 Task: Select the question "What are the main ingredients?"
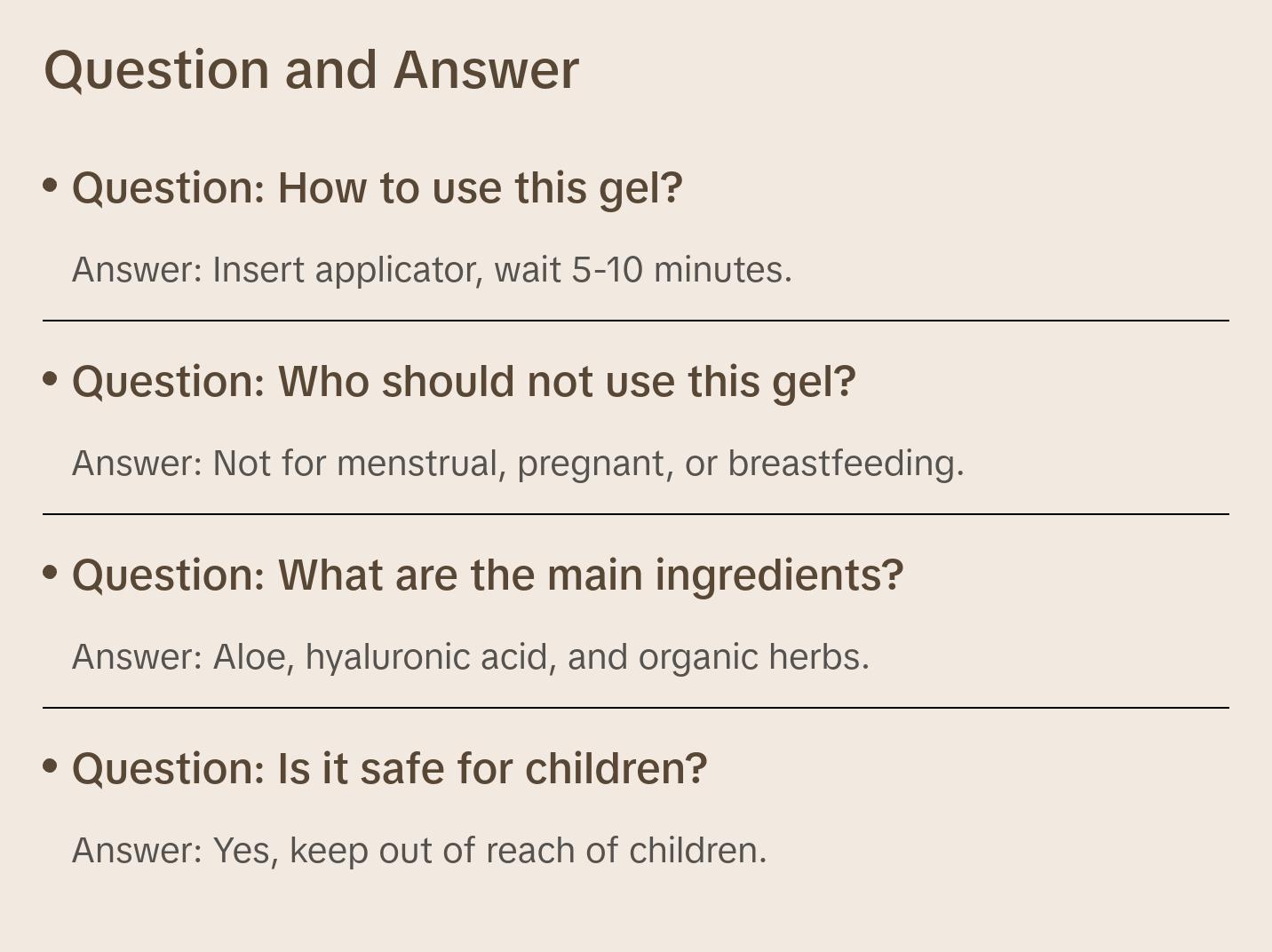tap(488, 575)
